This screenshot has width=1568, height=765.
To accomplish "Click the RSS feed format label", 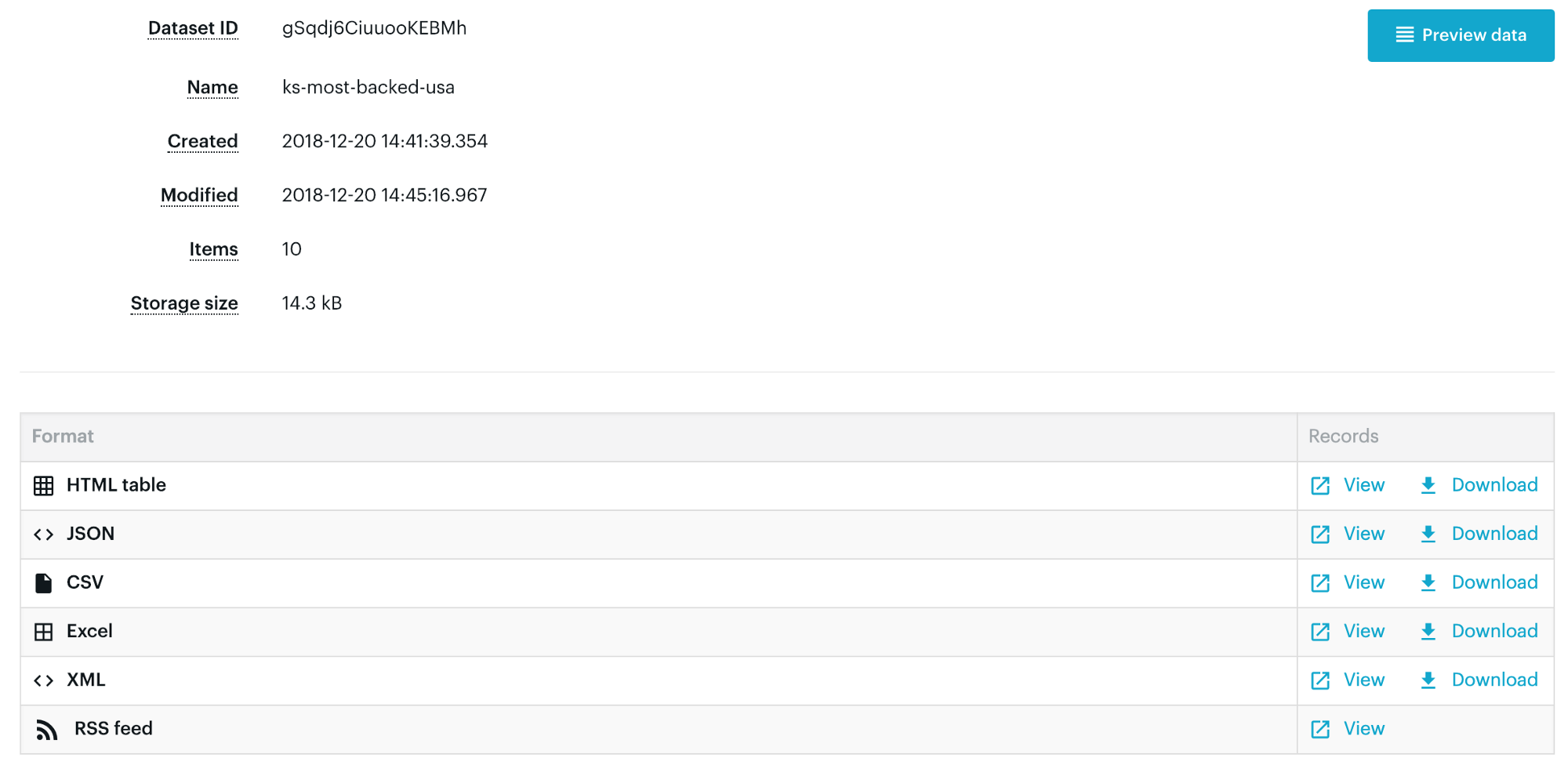I will pos(114,728).
